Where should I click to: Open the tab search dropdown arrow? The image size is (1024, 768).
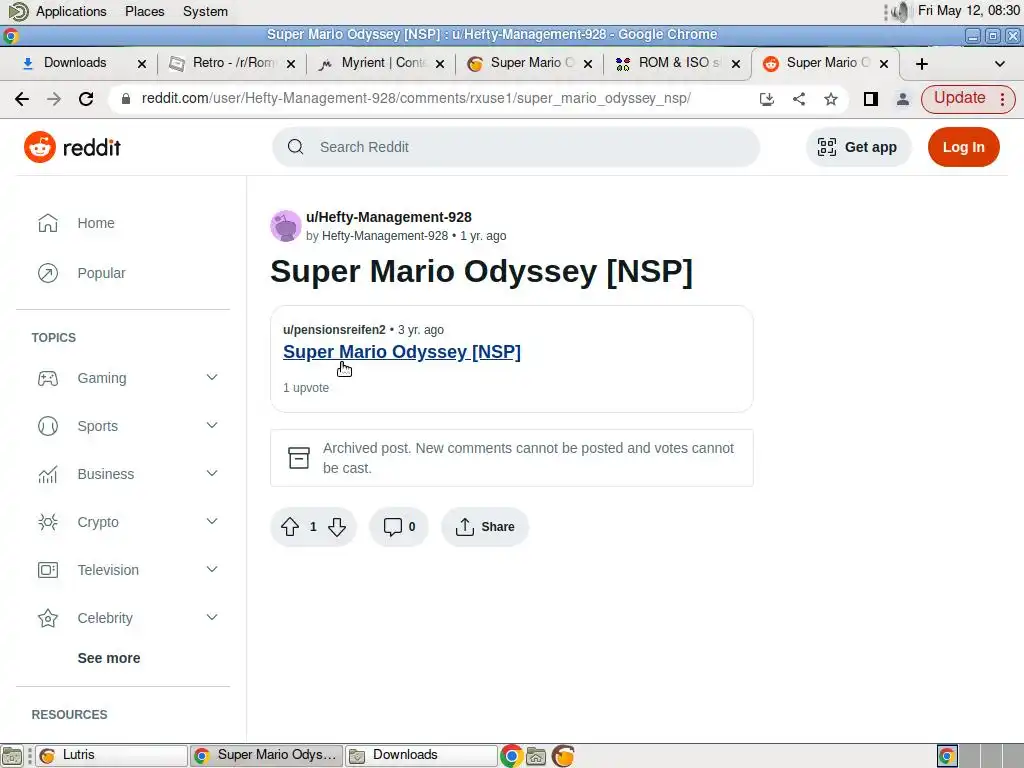[999, 63]
